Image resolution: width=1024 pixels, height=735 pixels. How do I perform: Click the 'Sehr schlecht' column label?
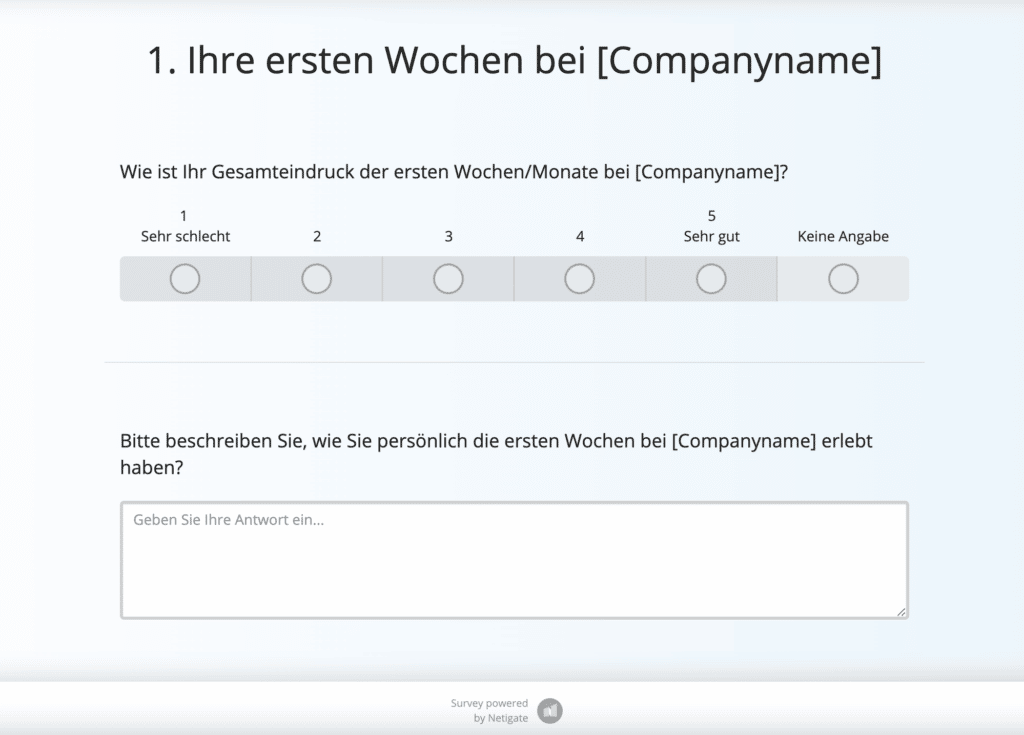coord(184,236)
